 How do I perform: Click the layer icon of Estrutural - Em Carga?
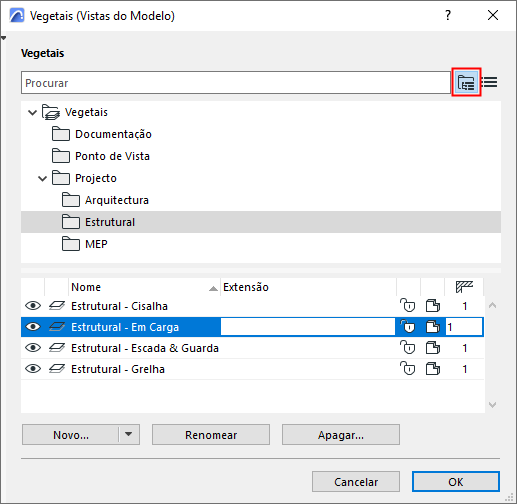(x=57, y=327)
